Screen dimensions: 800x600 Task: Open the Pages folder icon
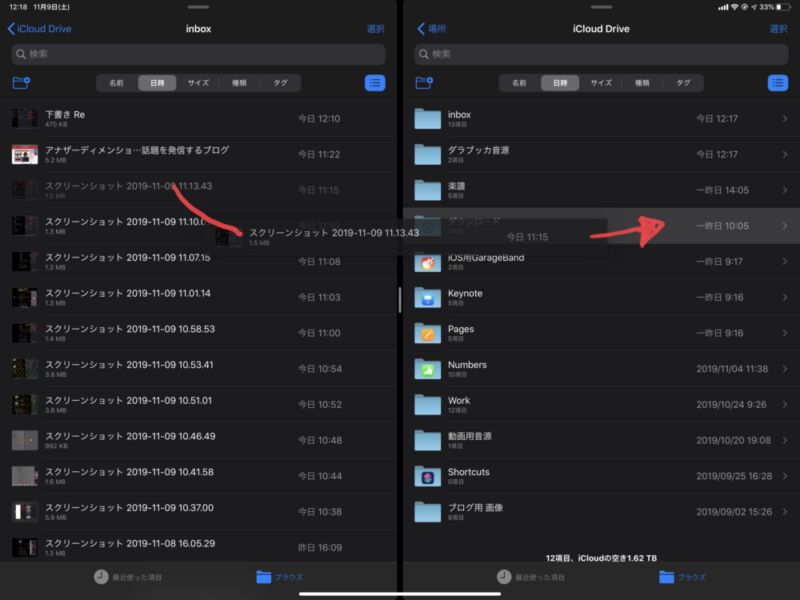[428, 333]
